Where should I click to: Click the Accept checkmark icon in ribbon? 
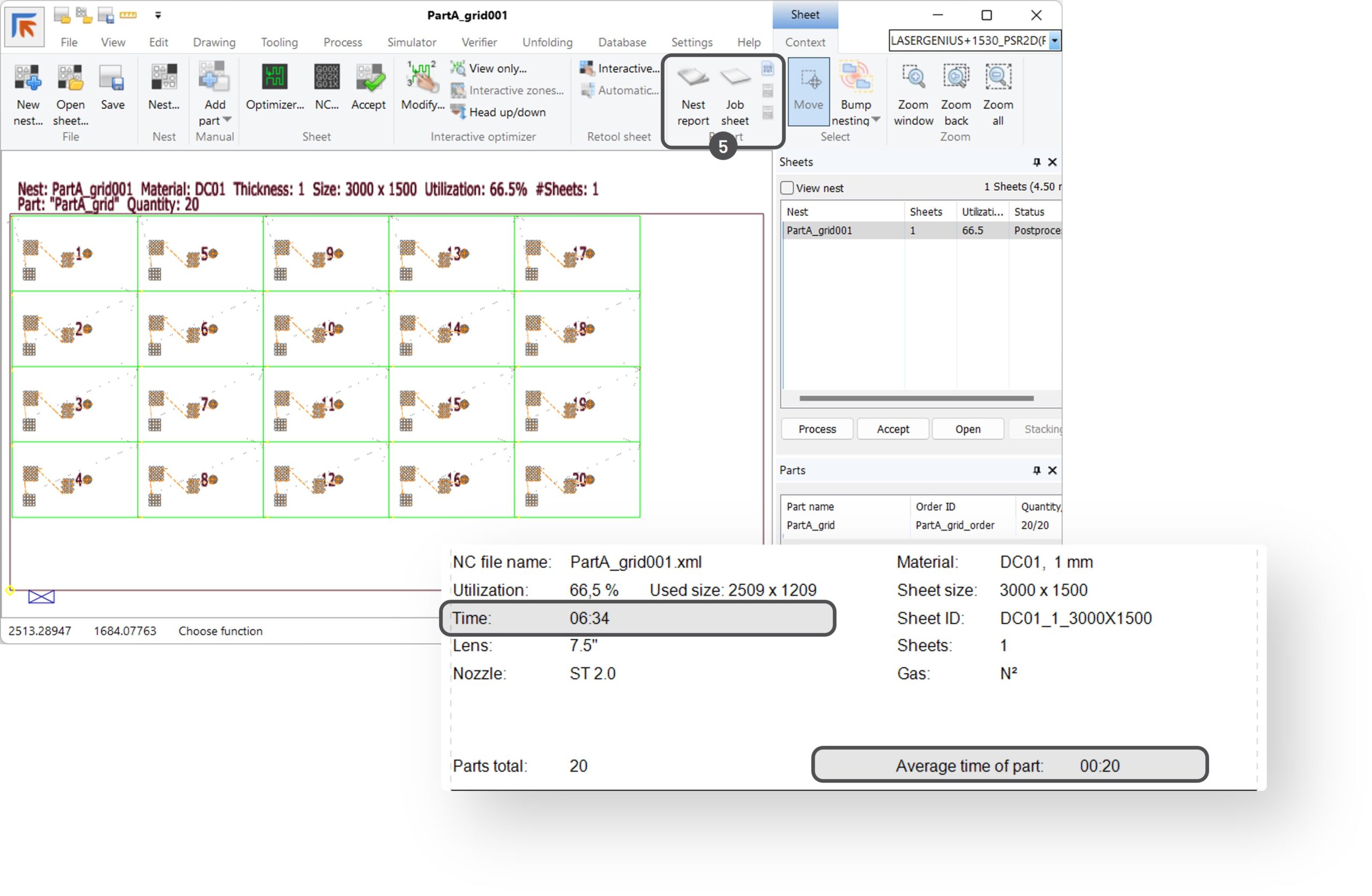(x=368, y=78)
